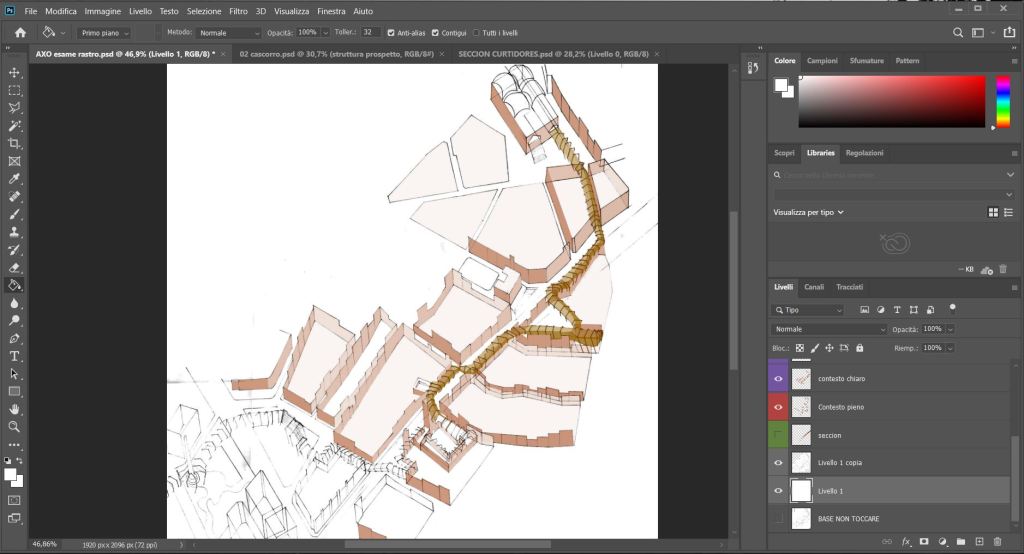Switch to the Campioni tab
This screenshot has width=1024, height=554.
(822, 61)
